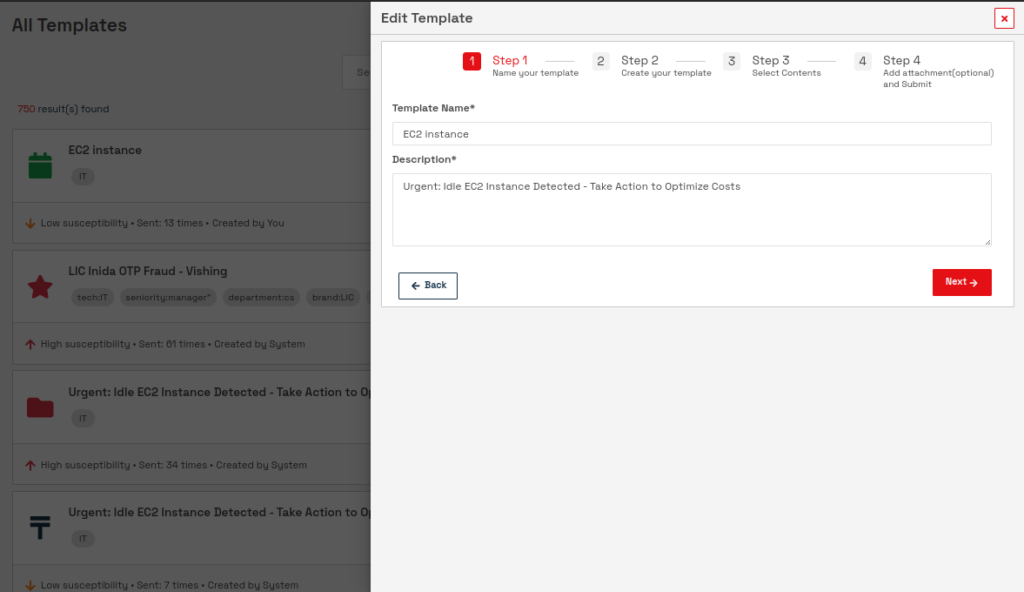Viewport: 1024px width, 592px height.
Task: Select Step 2 Create your template
Action: tap(665, 66)
